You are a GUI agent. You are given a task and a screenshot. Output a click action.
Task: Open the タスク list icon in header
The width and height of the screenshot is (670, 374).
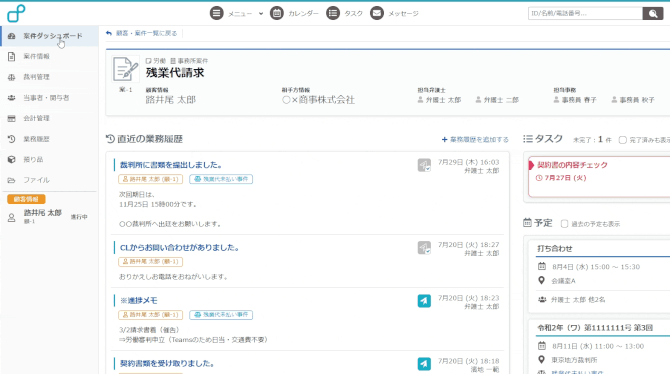tap(332, 13)
